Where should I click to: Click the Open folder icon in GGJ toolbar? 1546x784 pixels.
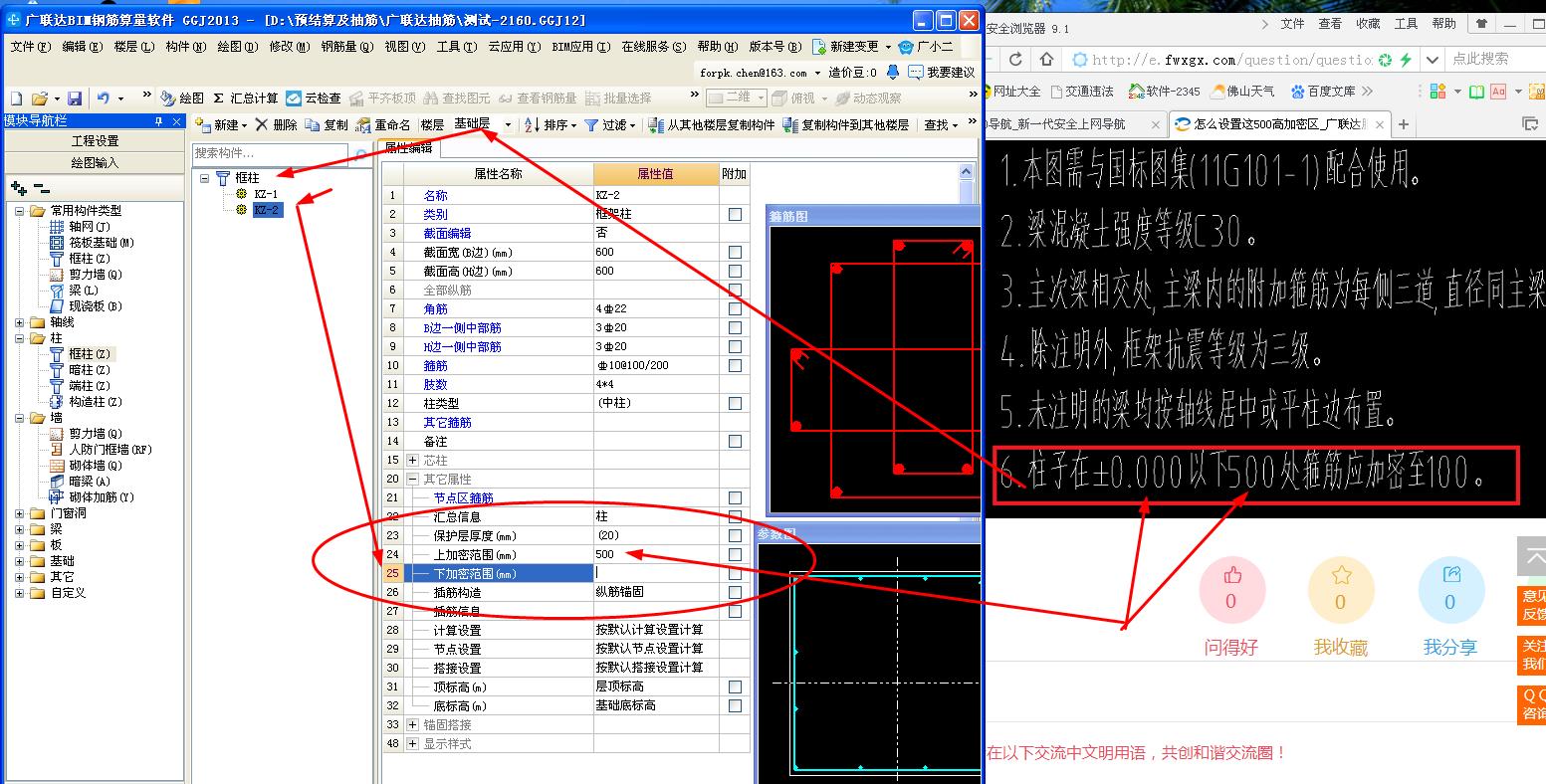[40, 98]
